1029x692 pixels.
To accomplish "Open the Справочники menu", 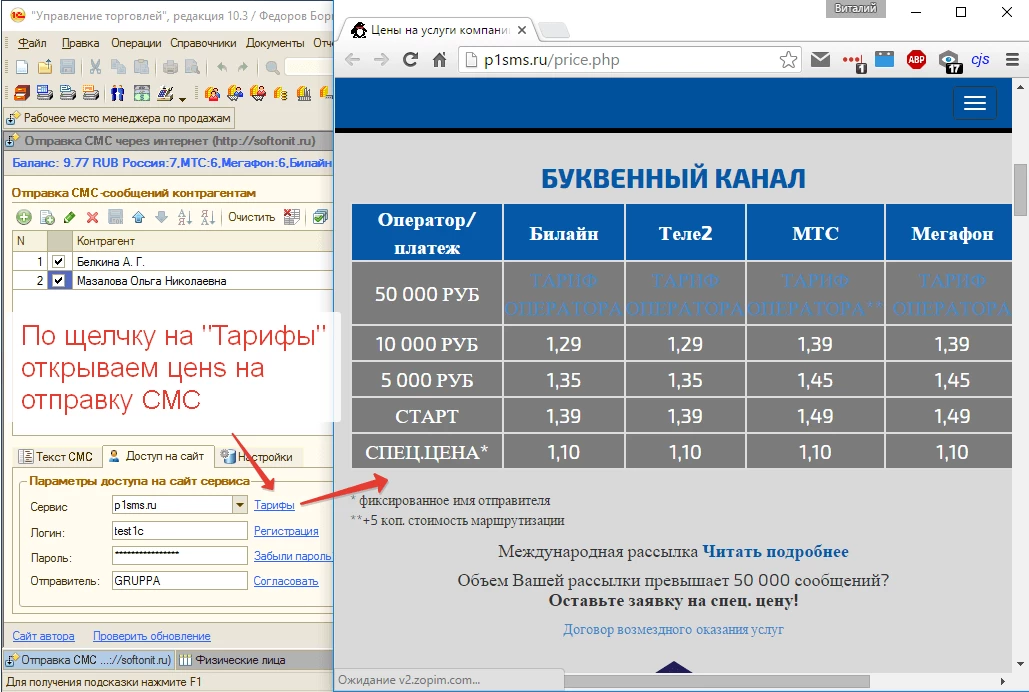I will tap(203, 43).
